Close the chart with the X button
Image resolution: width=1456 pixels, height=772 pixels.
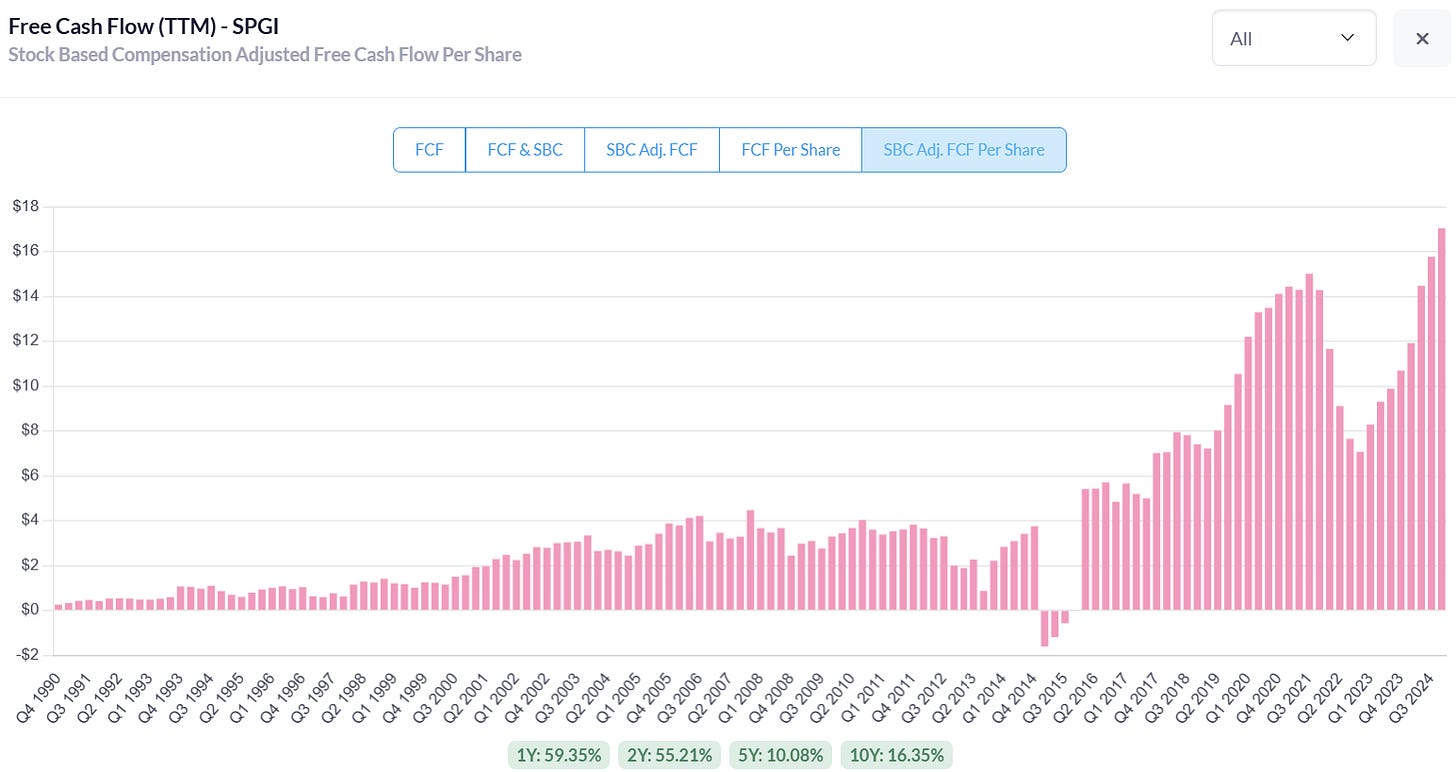(1422, 38)
